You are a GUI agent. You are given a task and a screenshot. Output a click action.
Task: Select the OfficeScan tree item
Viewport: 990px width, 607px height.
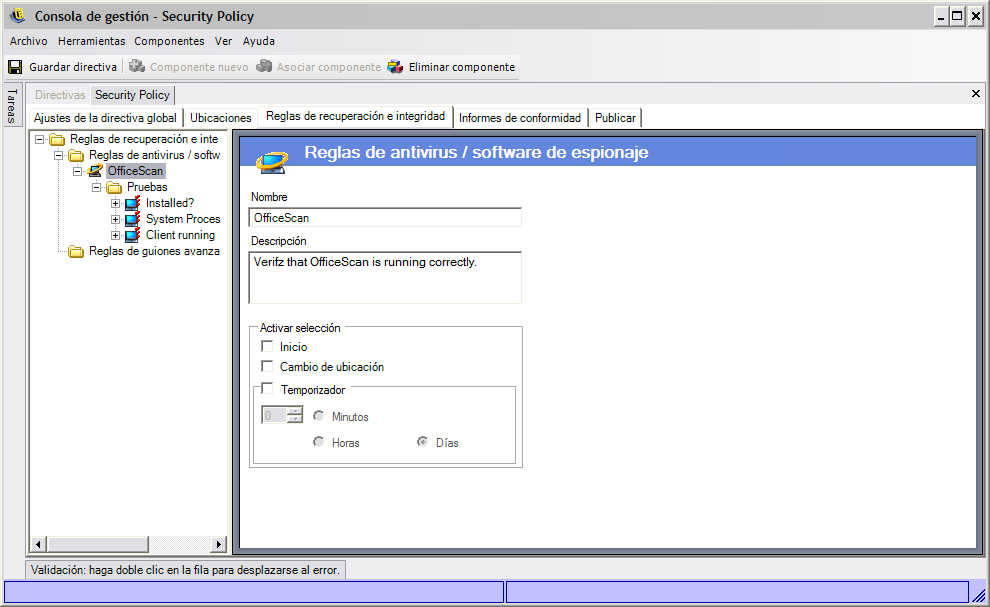click(x=135, y=171)
